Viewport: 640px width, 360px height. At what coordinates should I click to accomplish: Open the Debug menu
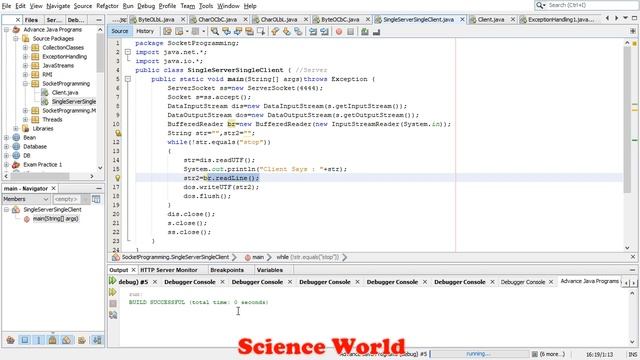tap(146, 6)
